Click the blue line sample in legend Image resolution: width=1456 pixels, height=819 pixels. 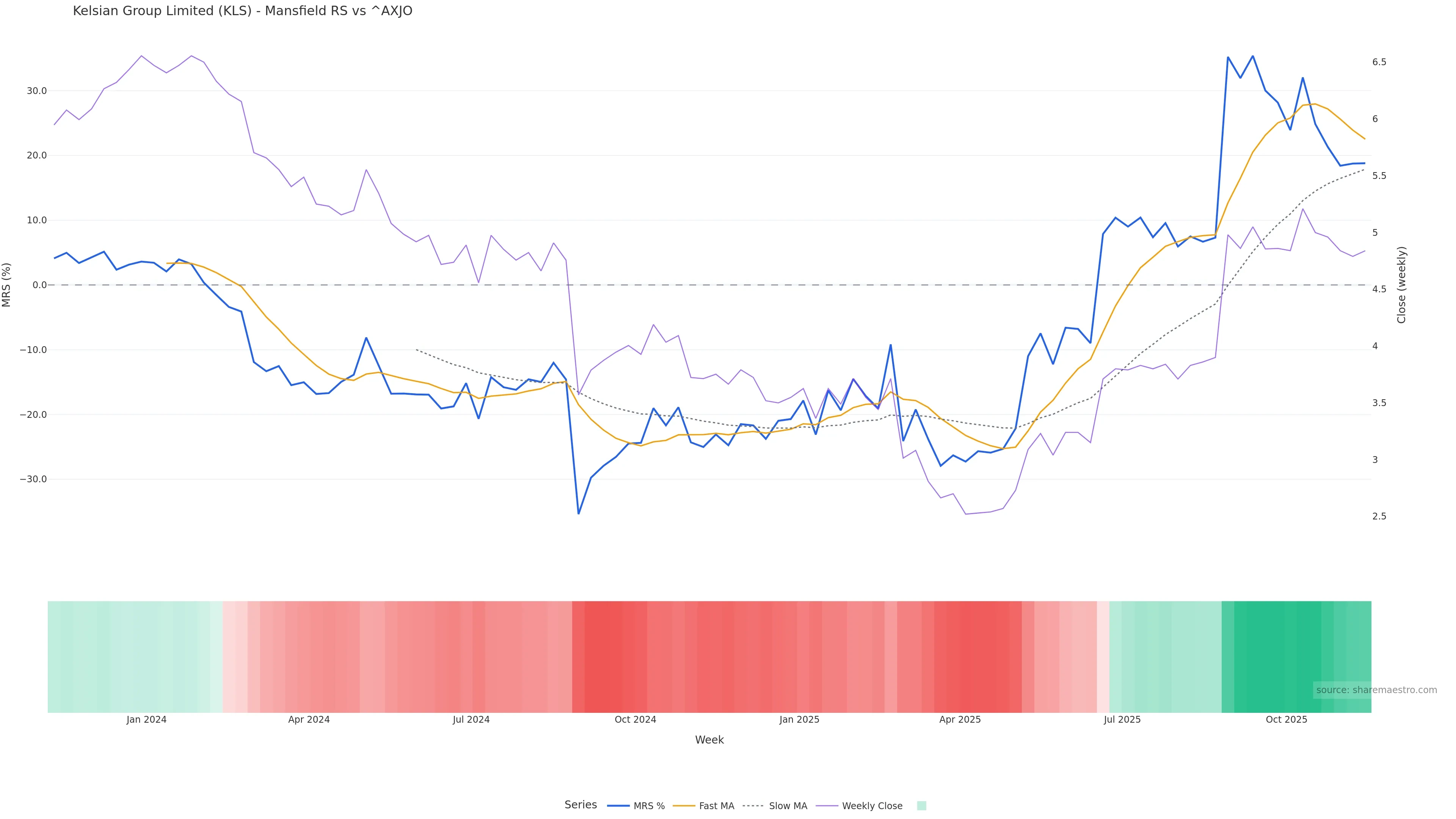(618, 806)
